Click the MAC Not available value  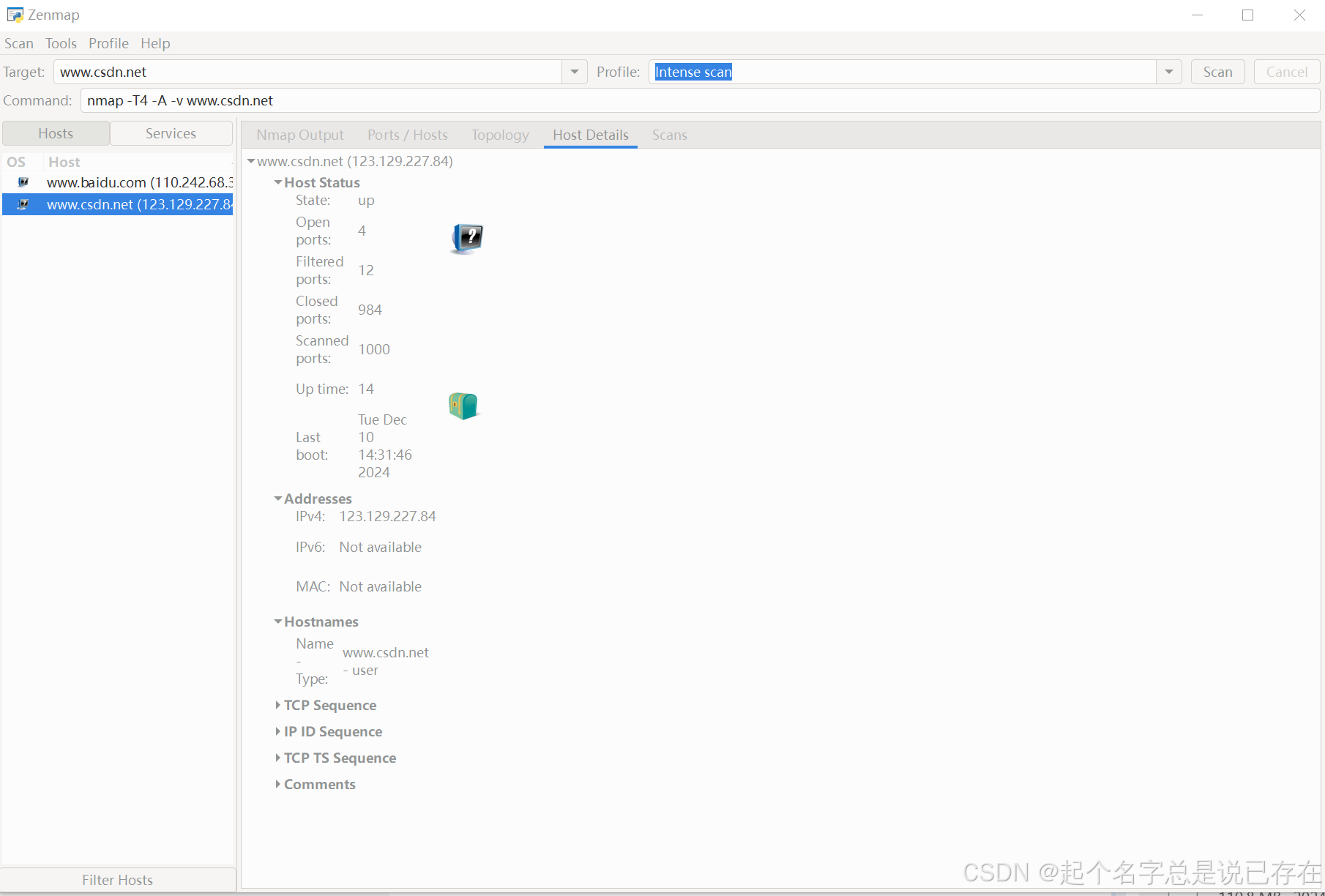click(380, 586)
